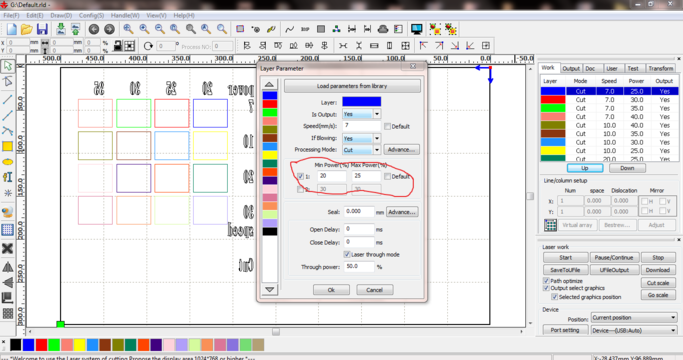
Task: Click the Advance button beside Processing Mode
Action: pos(401,149)
